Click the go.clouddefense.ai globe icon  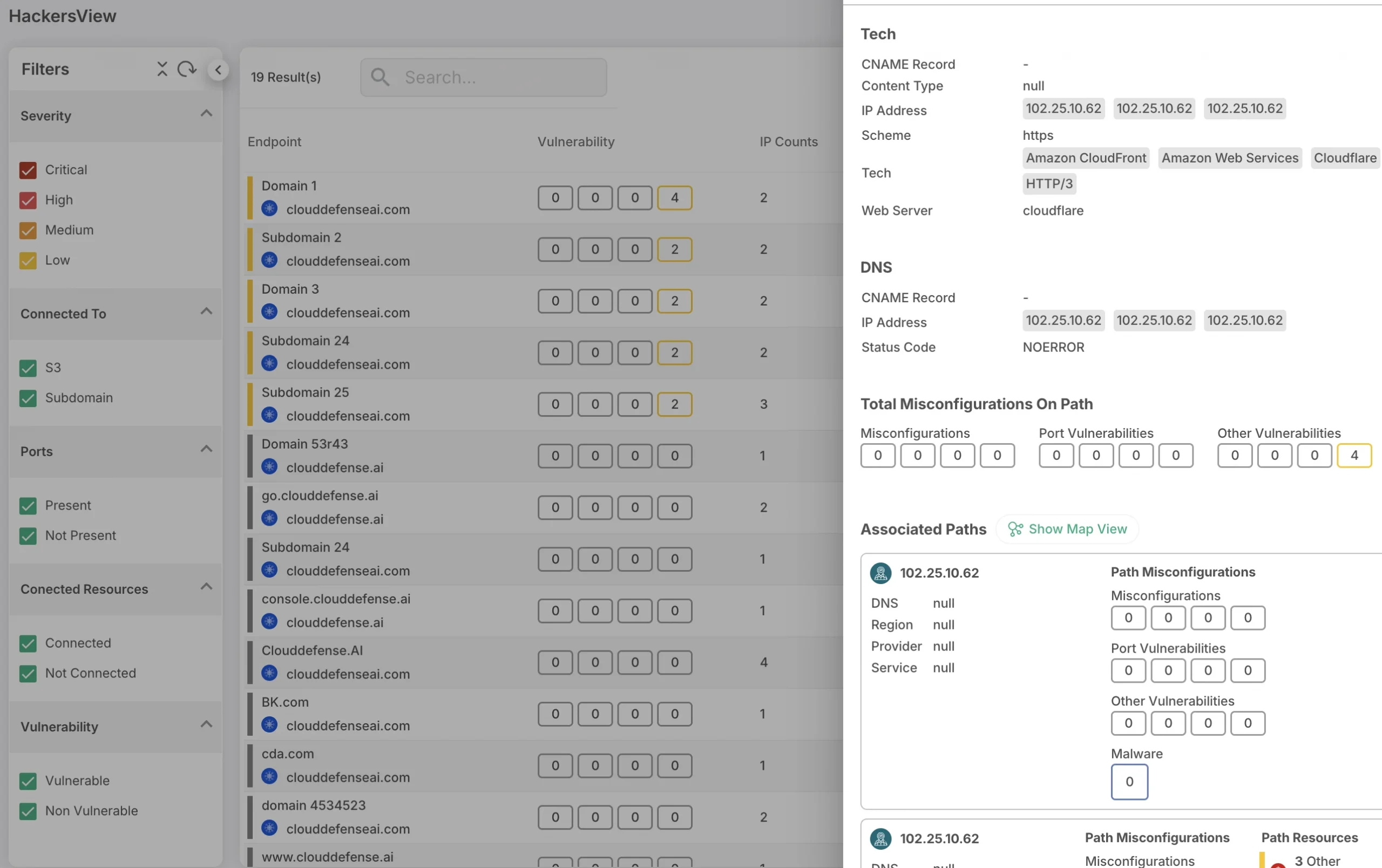pyautogui.click(x=269, y=518)
